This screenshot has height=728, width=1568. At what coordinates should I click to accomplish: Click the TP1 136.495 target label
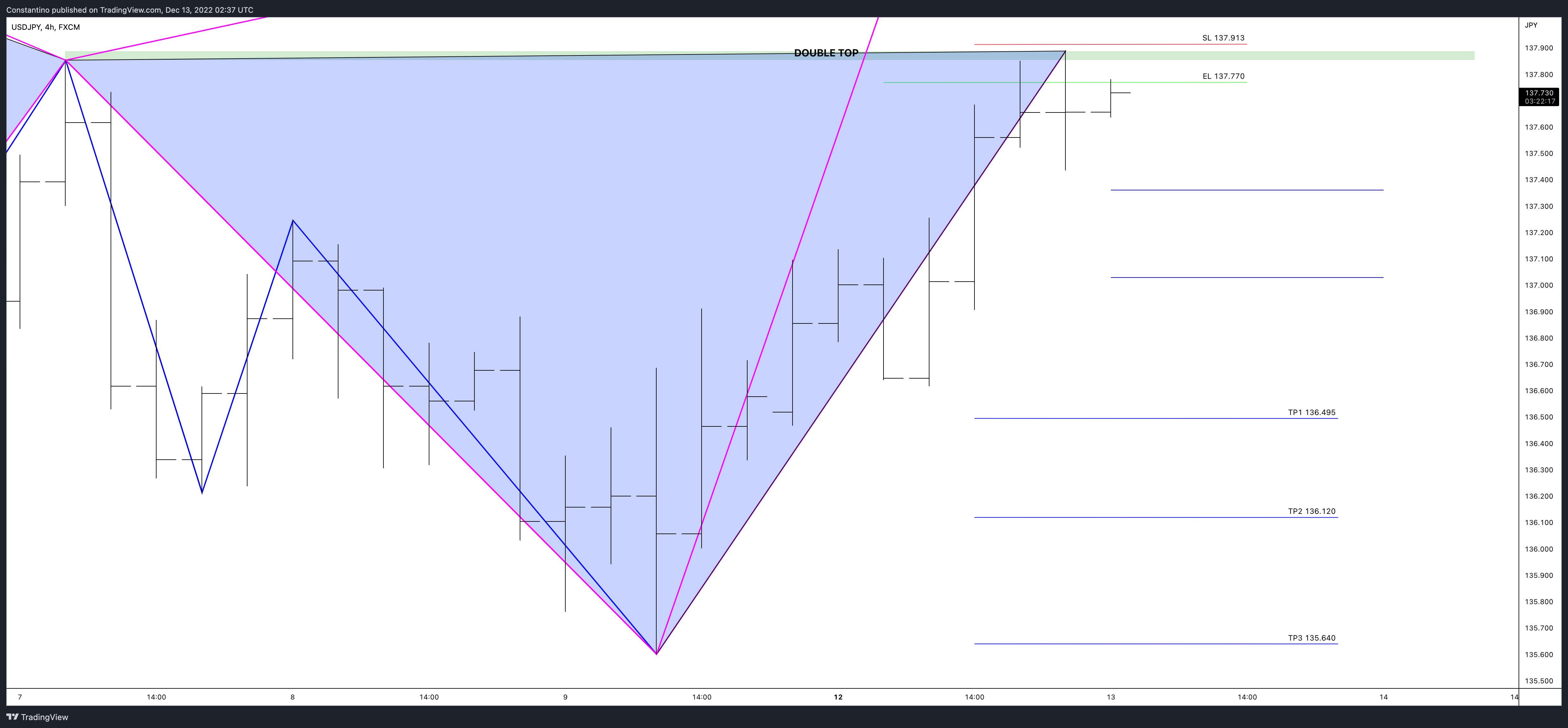click(x=1311, y=412)
